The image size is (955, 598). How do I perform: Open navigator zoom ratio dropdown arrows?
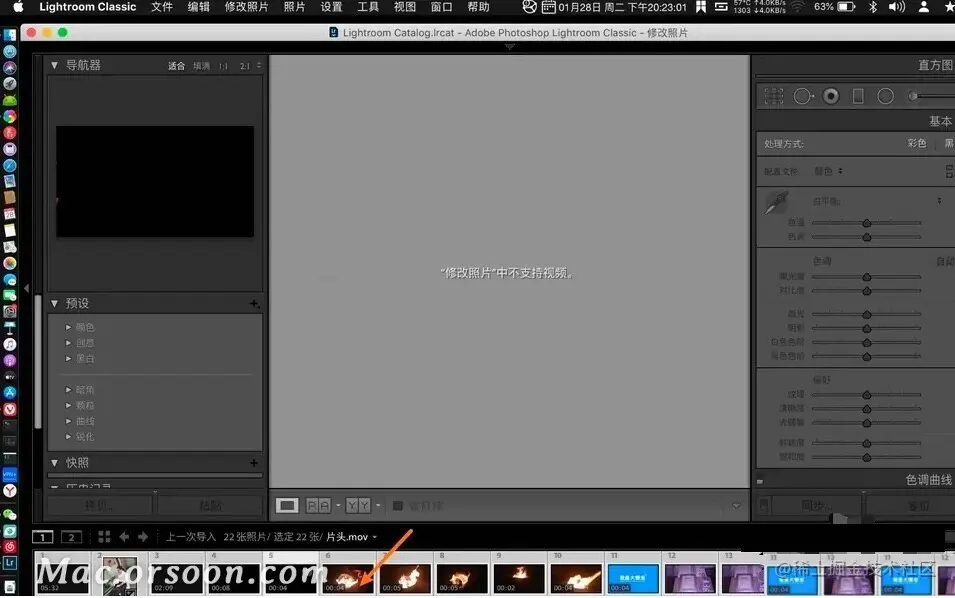259,65
